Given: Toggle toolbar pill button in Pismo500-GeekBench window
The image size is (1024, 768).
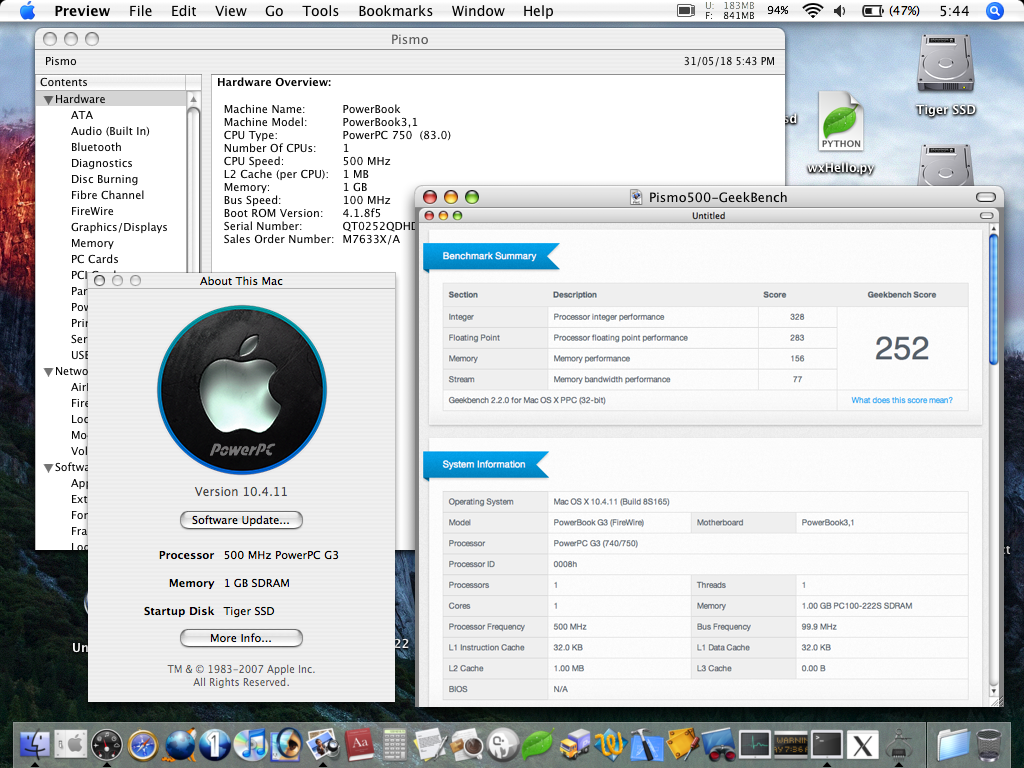Looking at the screenshot, I should click(985, 197).
